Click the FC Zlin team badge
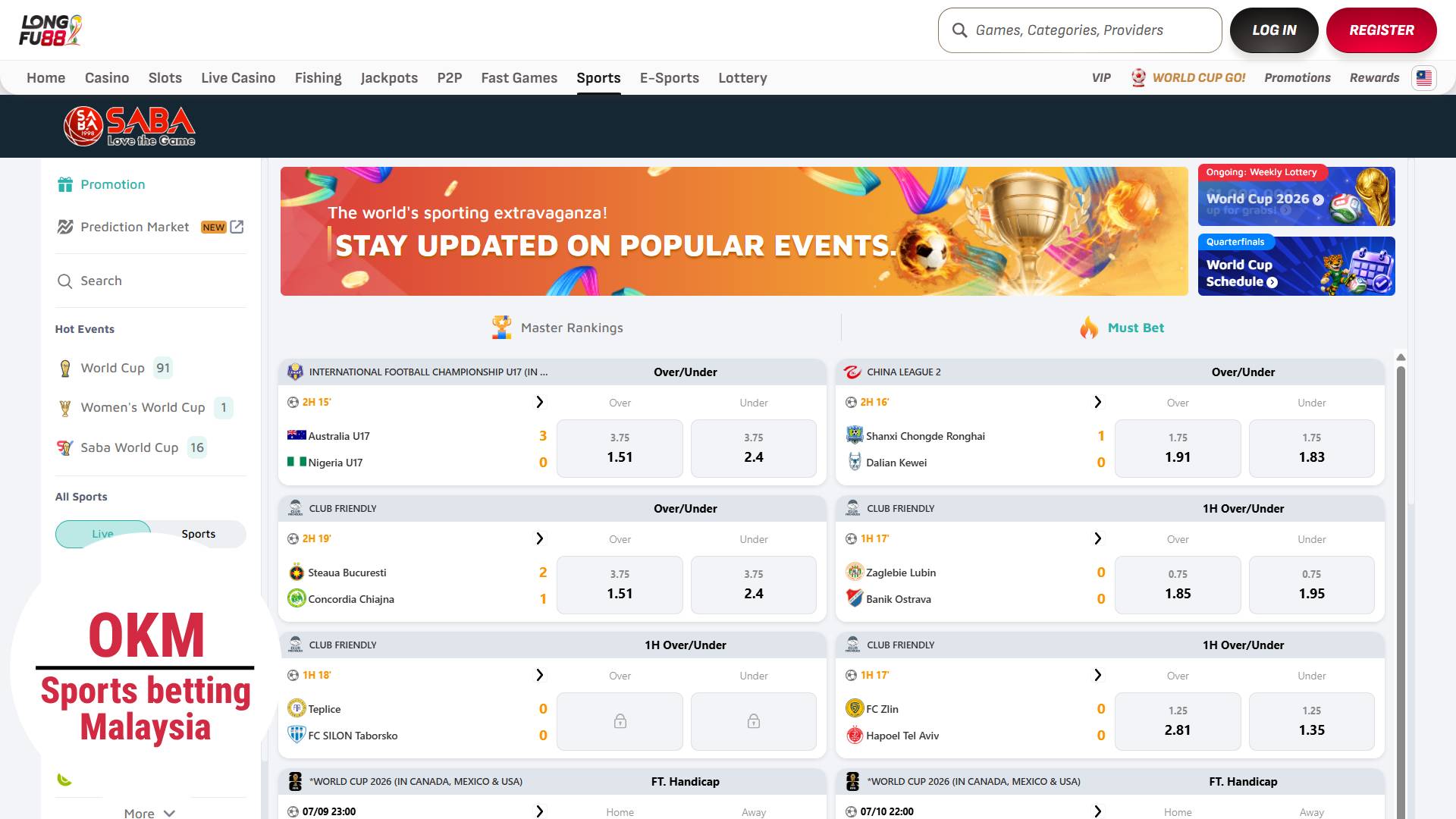This screenshot has width=1456, height=819. click(x=855, y=708)
